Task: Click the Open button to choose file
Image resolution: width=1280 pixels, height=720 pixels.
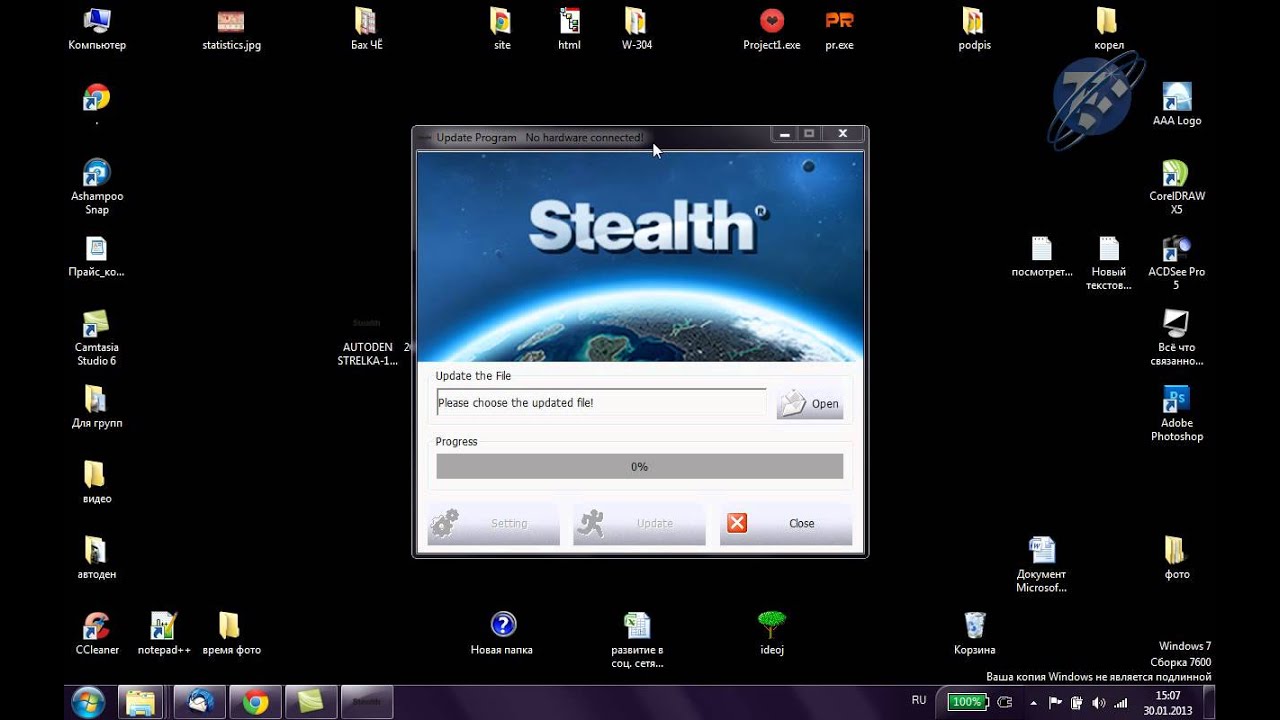Action: click(x=810, y=403)
